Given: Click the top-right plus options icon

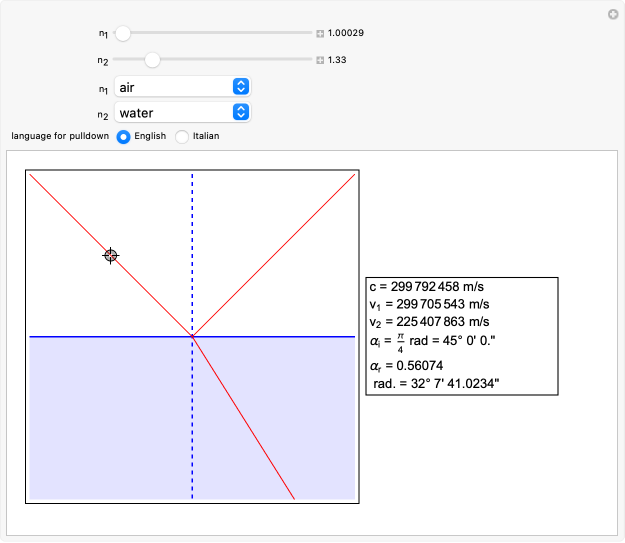Looking at the screenshot, I should point(613,15).
